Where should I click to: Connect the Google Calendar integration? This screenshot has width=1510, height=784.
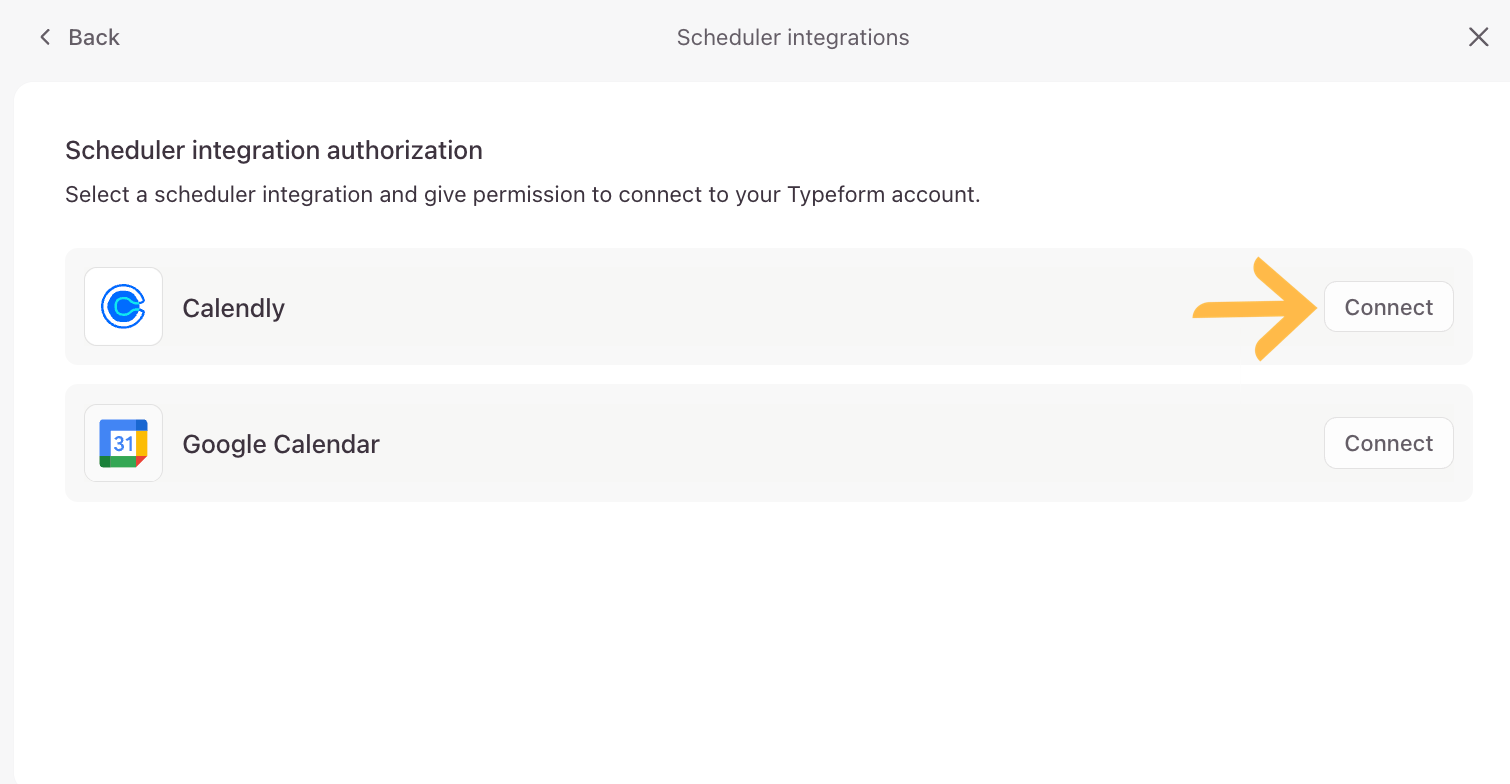coord(1388,443)
